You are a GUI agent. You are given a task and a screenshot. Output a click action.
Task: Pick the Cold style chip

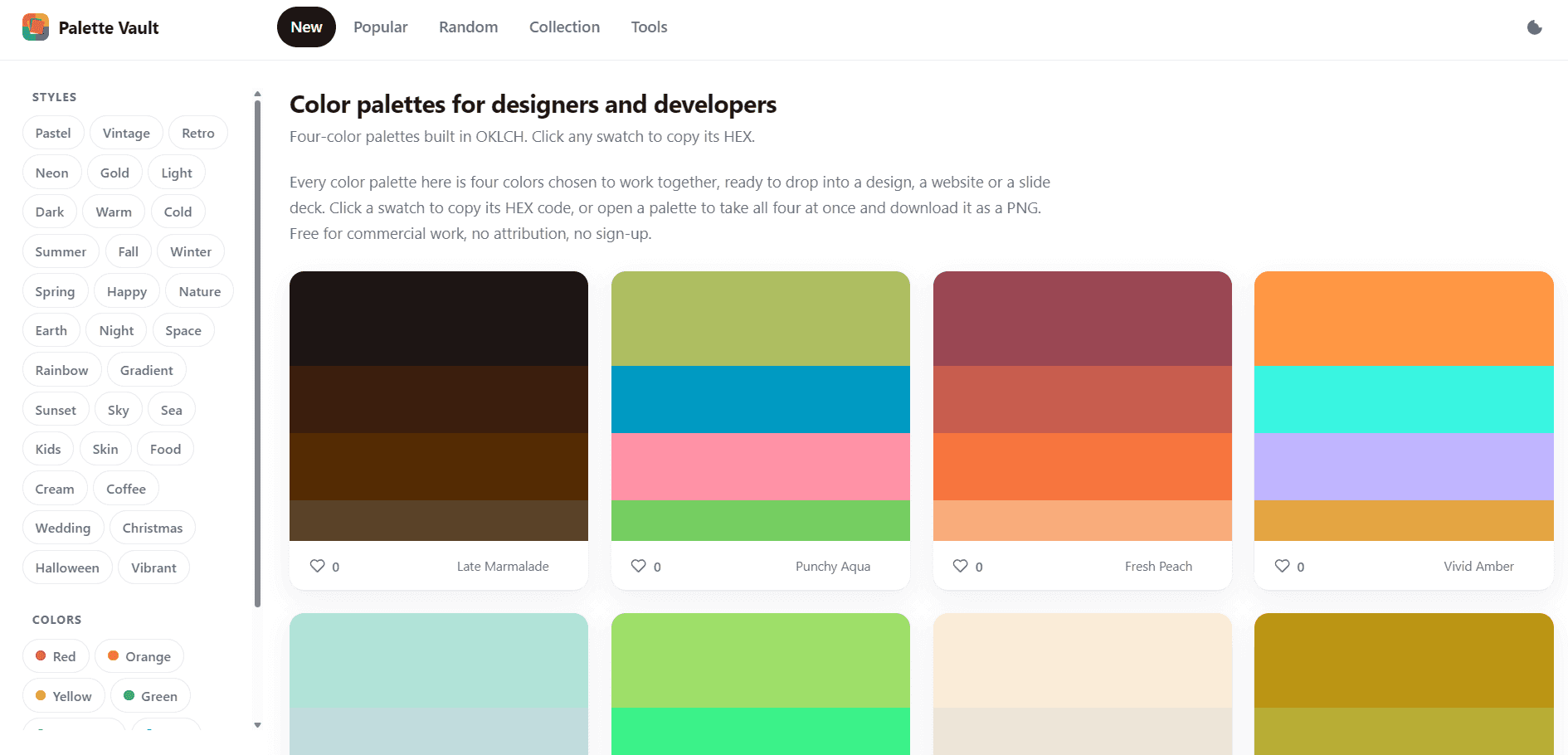(178, 212)
